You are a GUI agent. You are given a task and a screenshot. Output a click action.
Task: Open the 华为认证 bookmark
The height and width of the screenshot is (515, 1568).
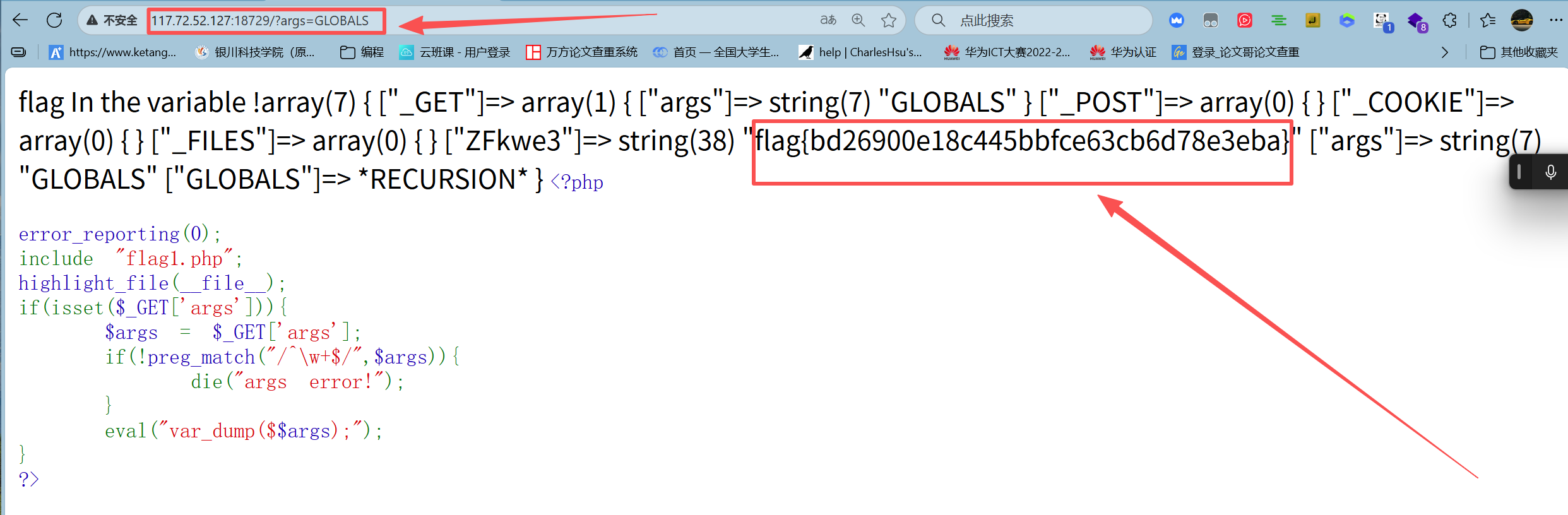click(1123, 52)
